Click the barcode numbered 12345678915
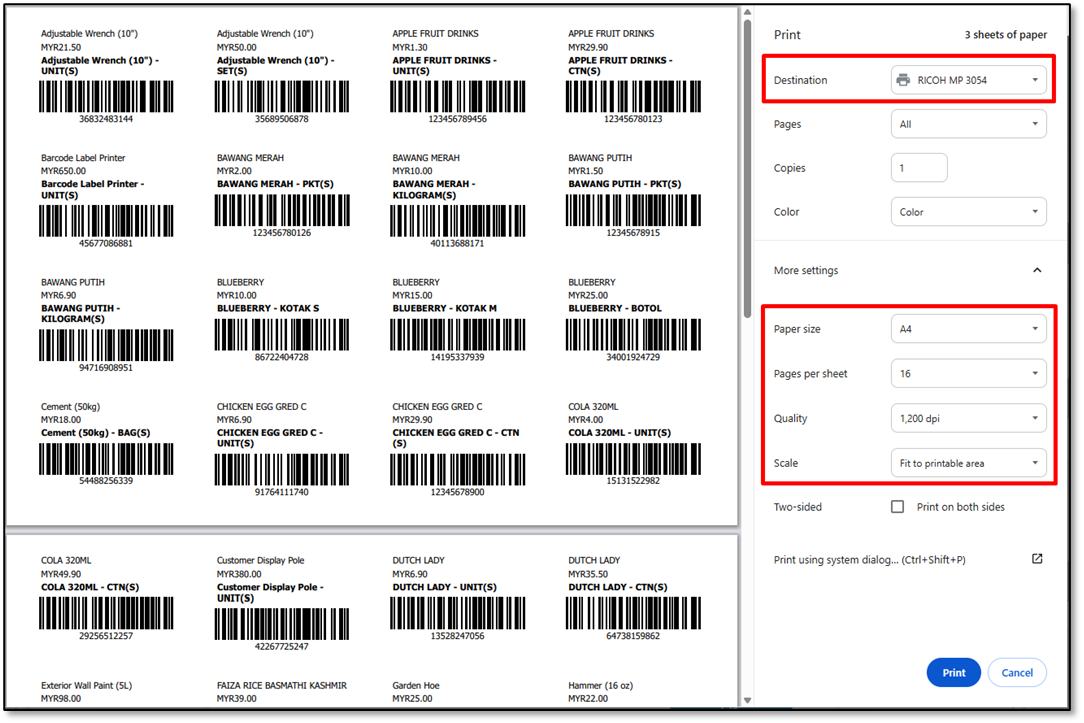1084x723 pixels. 633,210
